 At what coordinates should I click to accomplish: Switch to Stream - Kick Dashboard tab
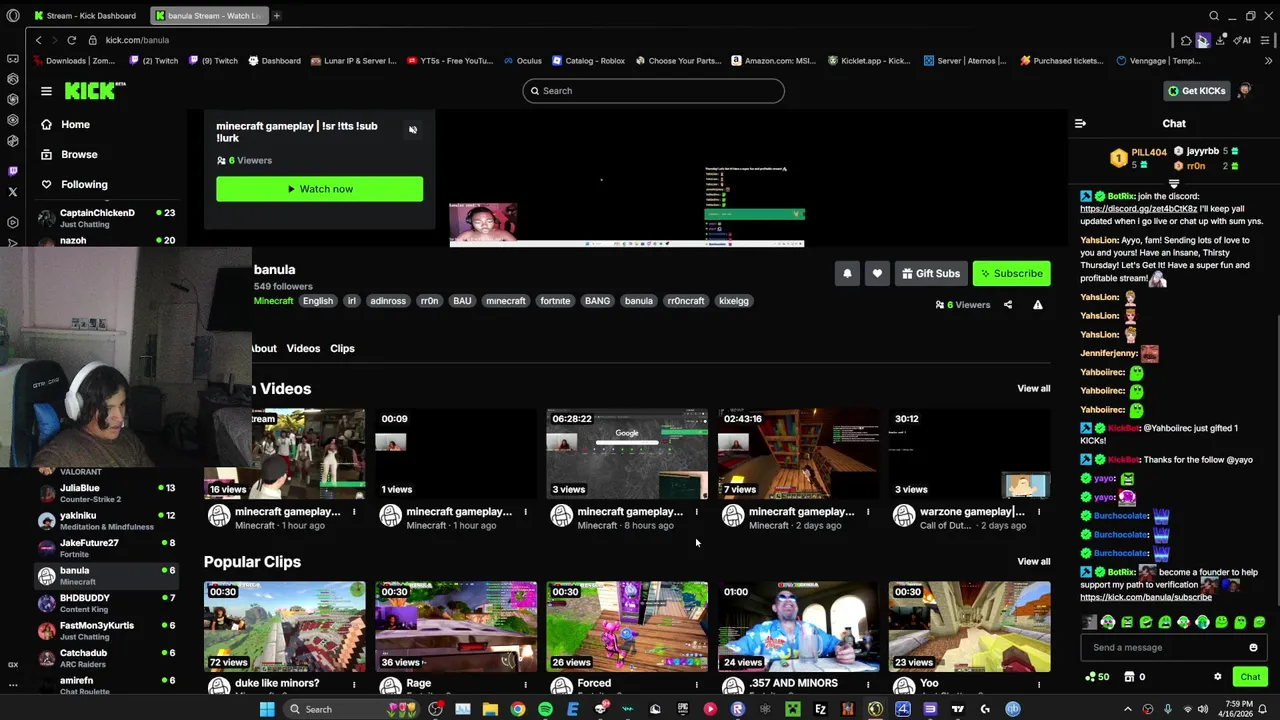(86, 16)
